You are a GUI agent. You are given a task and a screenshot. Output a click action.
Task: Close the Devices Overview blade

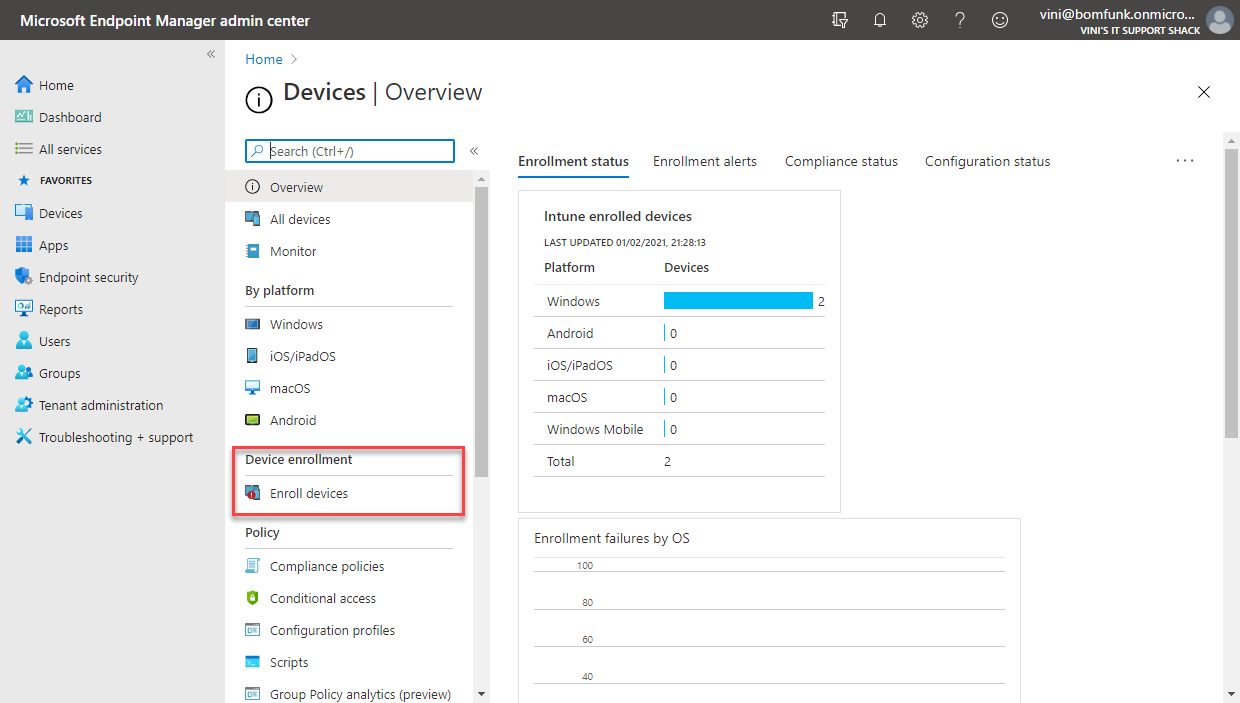click(1204, 92)
